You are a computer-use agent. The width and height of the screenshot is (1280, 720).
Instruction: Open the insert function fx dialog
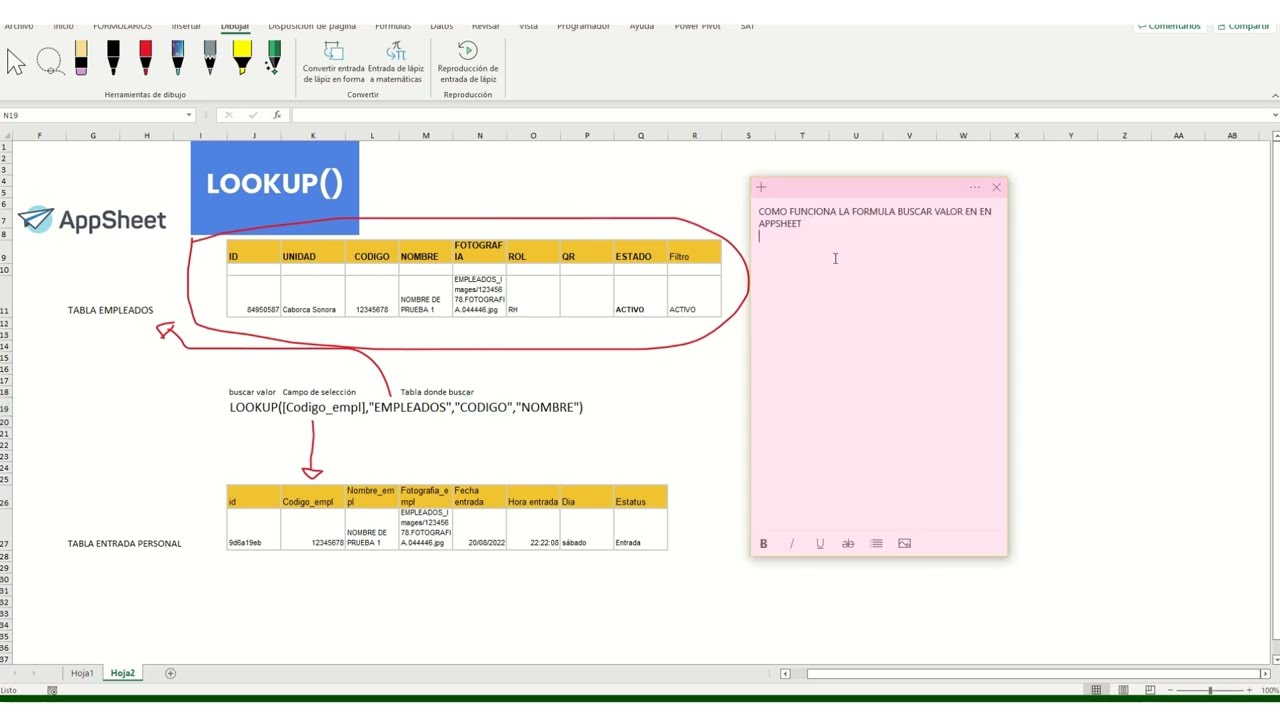(277, 115)
